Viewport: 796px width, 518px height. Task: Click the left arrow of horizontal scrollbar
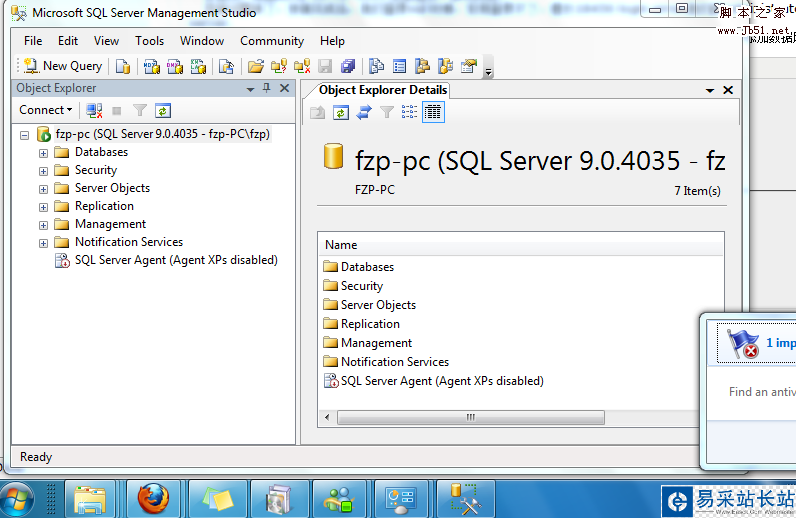327,417
